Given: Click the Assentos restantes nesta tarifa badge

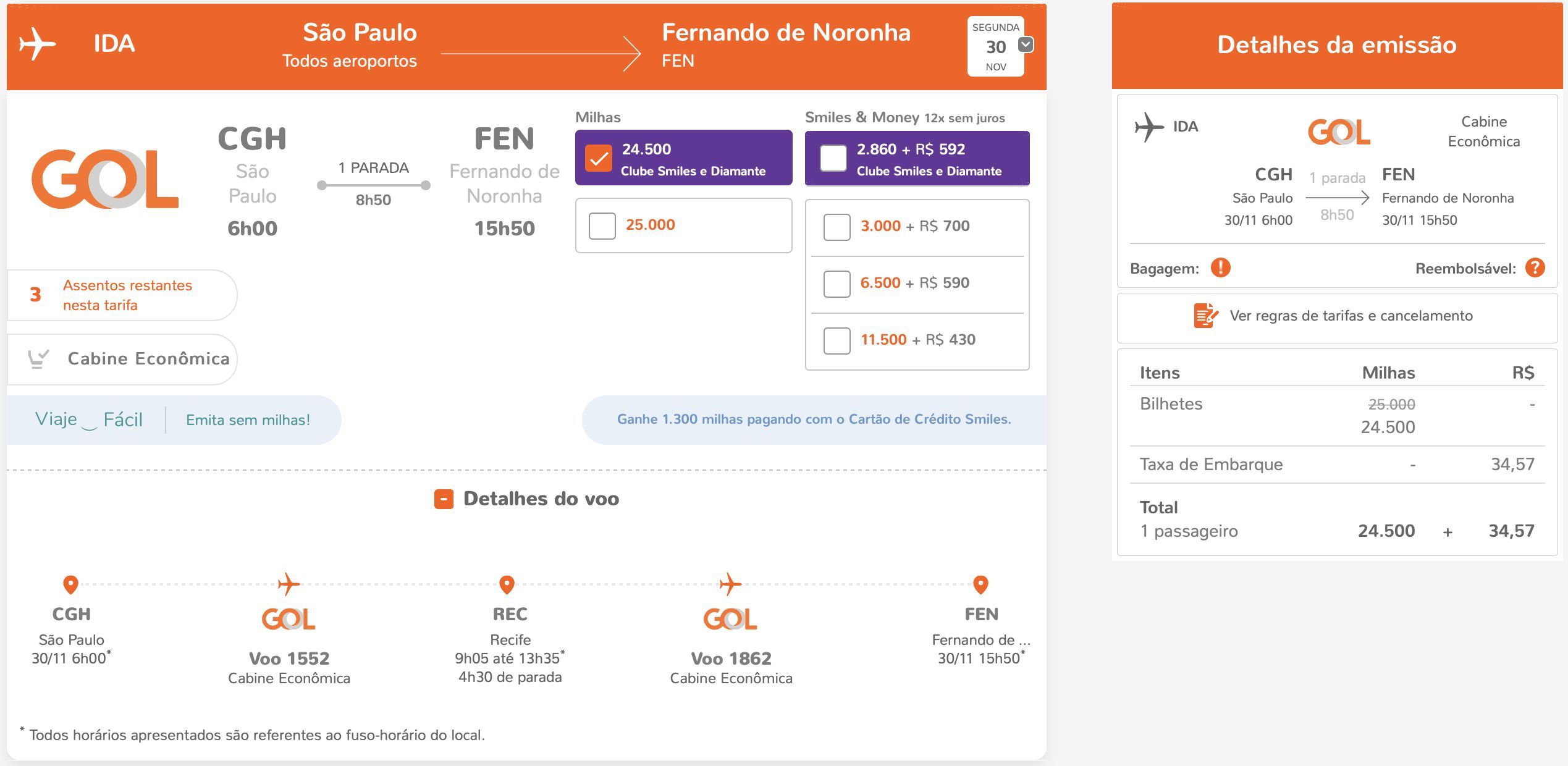Looking at the screenshot, I should tap(122, 295).
